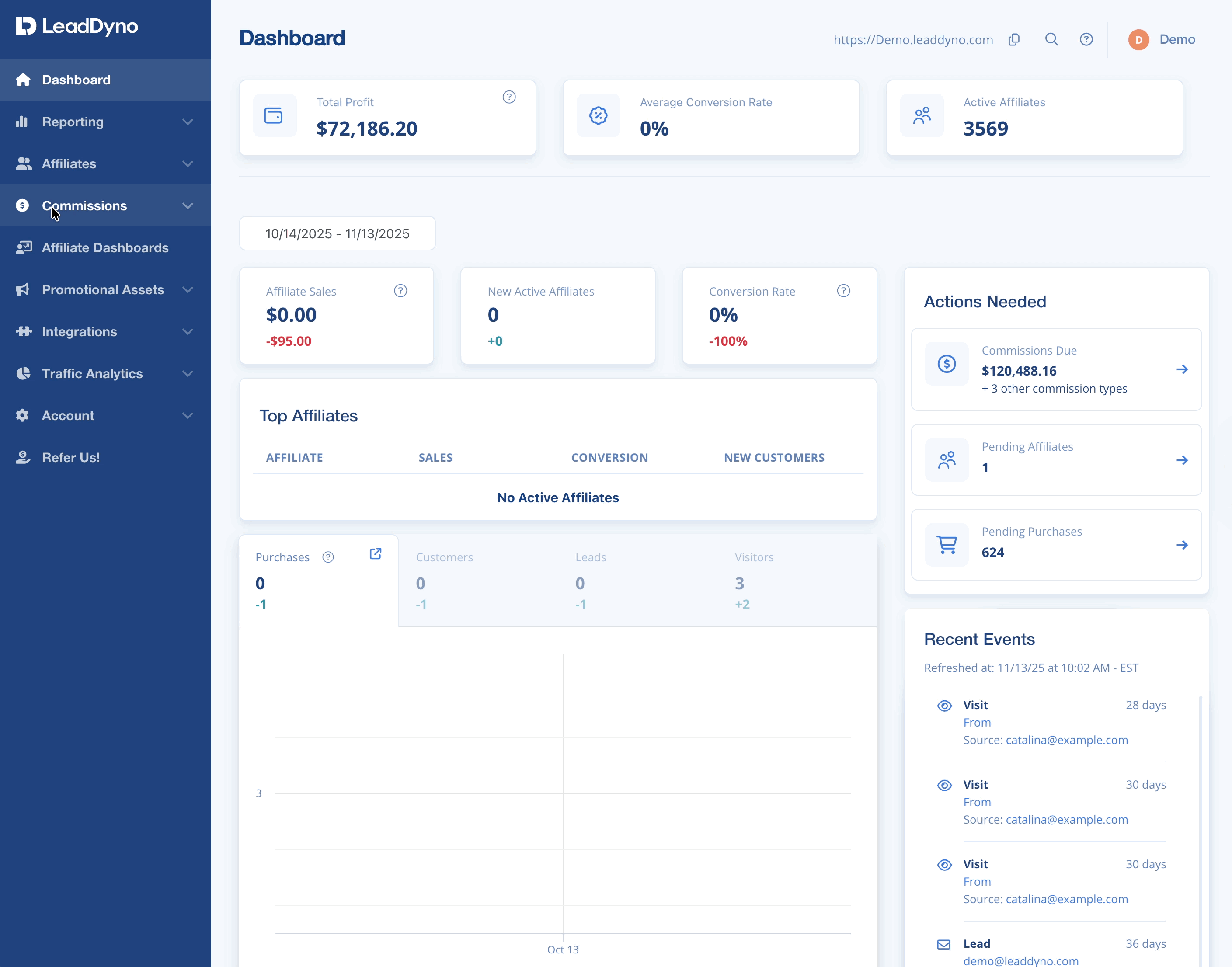Expand the Reporting menu chevron
1232x967 pixels.
point(188,122)
